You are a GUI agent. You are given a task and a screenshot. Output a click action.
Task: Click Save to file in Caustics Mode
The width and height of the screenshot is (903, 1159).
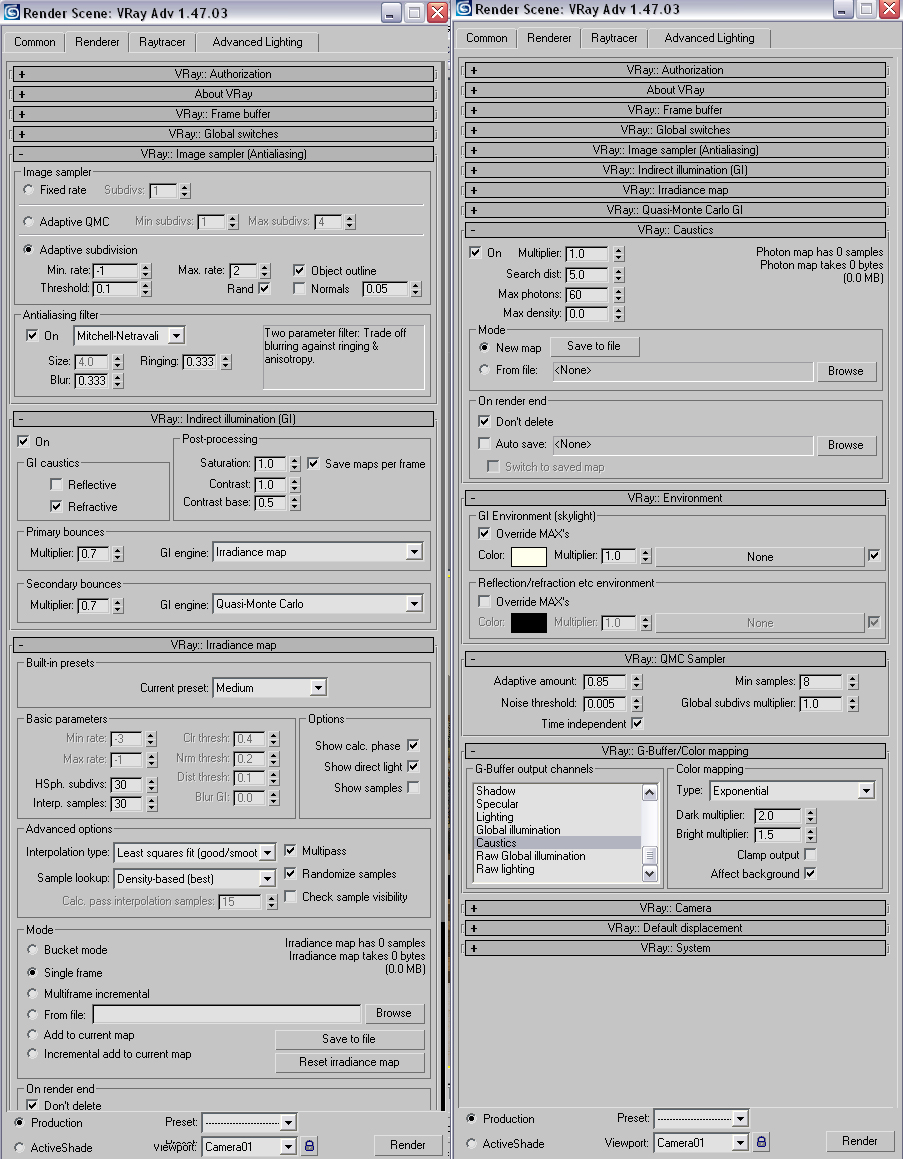pyautogui.click(x=593, y=346)
